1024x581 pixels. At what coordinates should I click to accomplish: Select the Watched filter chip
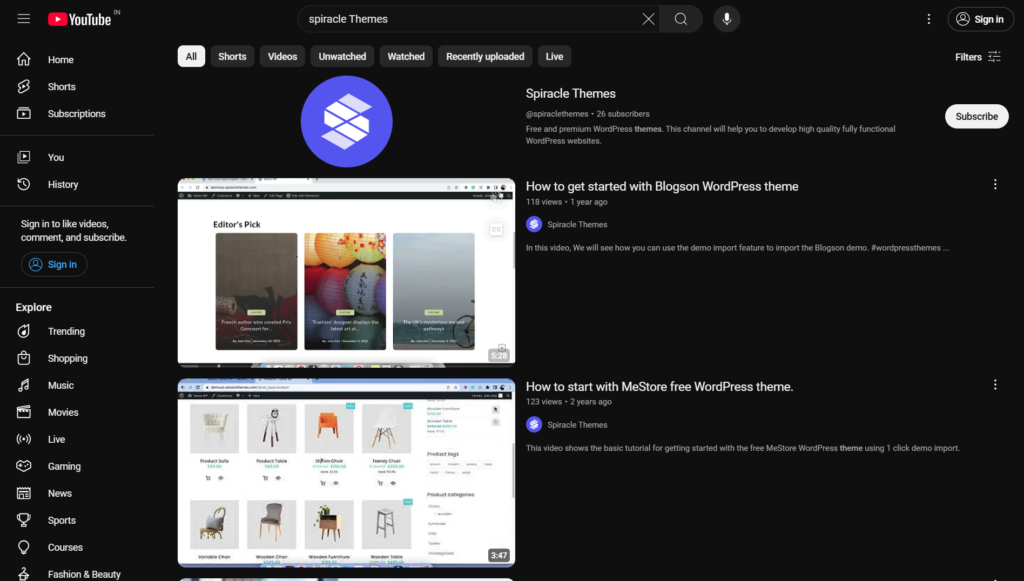(x=406, y=56)
